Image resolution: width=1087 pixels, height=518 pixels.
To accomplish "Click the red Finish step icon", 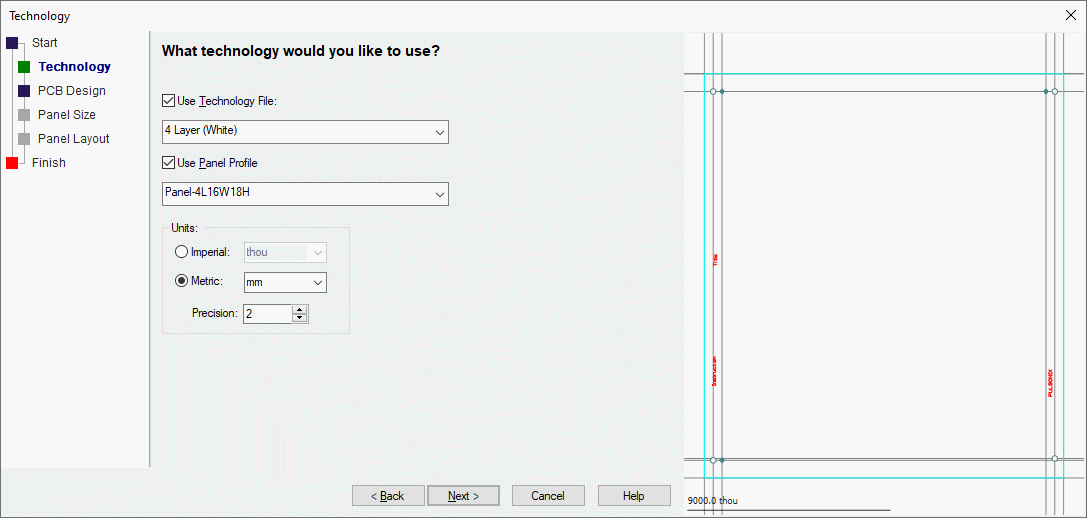I will (x=12, y=163).
